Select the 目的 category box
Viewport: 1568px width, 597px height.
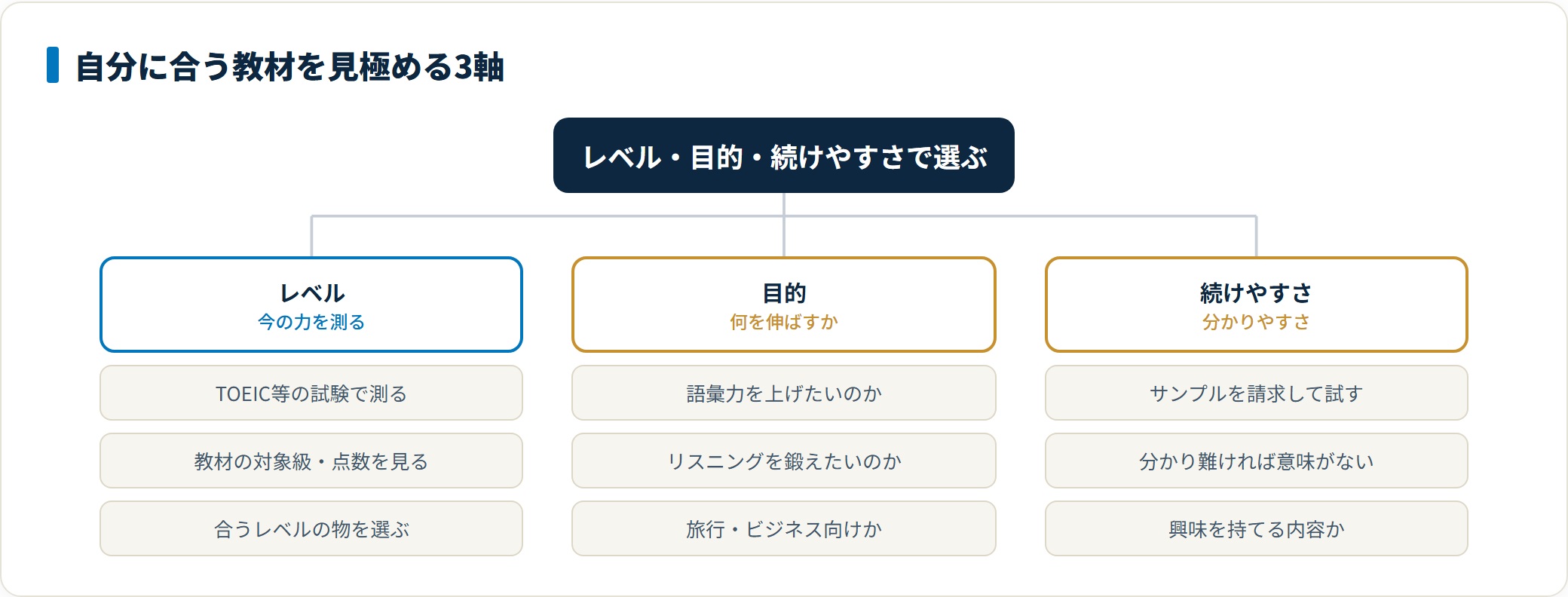tap(784, 305)
